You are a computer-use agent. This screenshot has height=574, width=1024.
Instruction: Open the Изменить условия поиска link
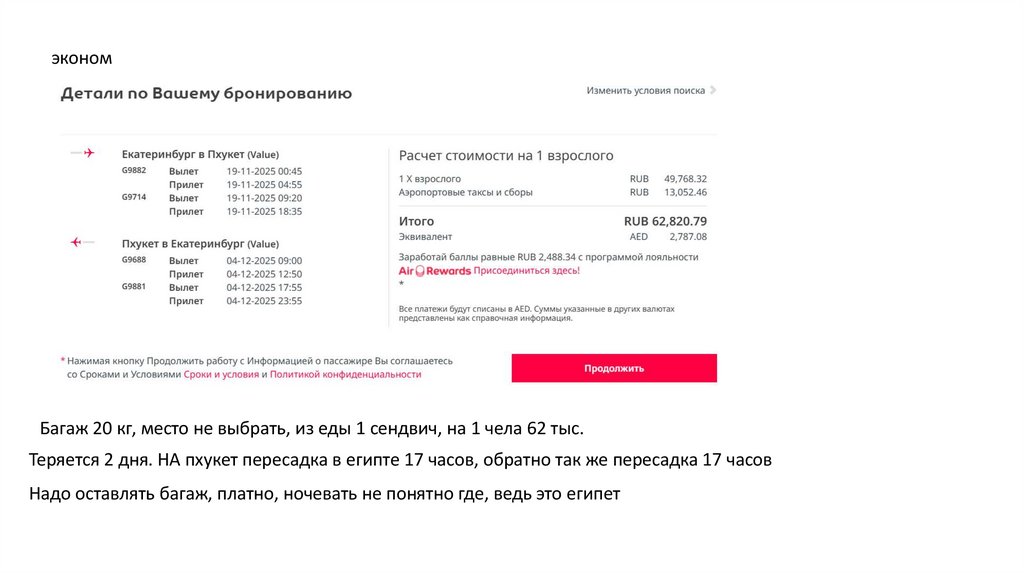[645, 90]
